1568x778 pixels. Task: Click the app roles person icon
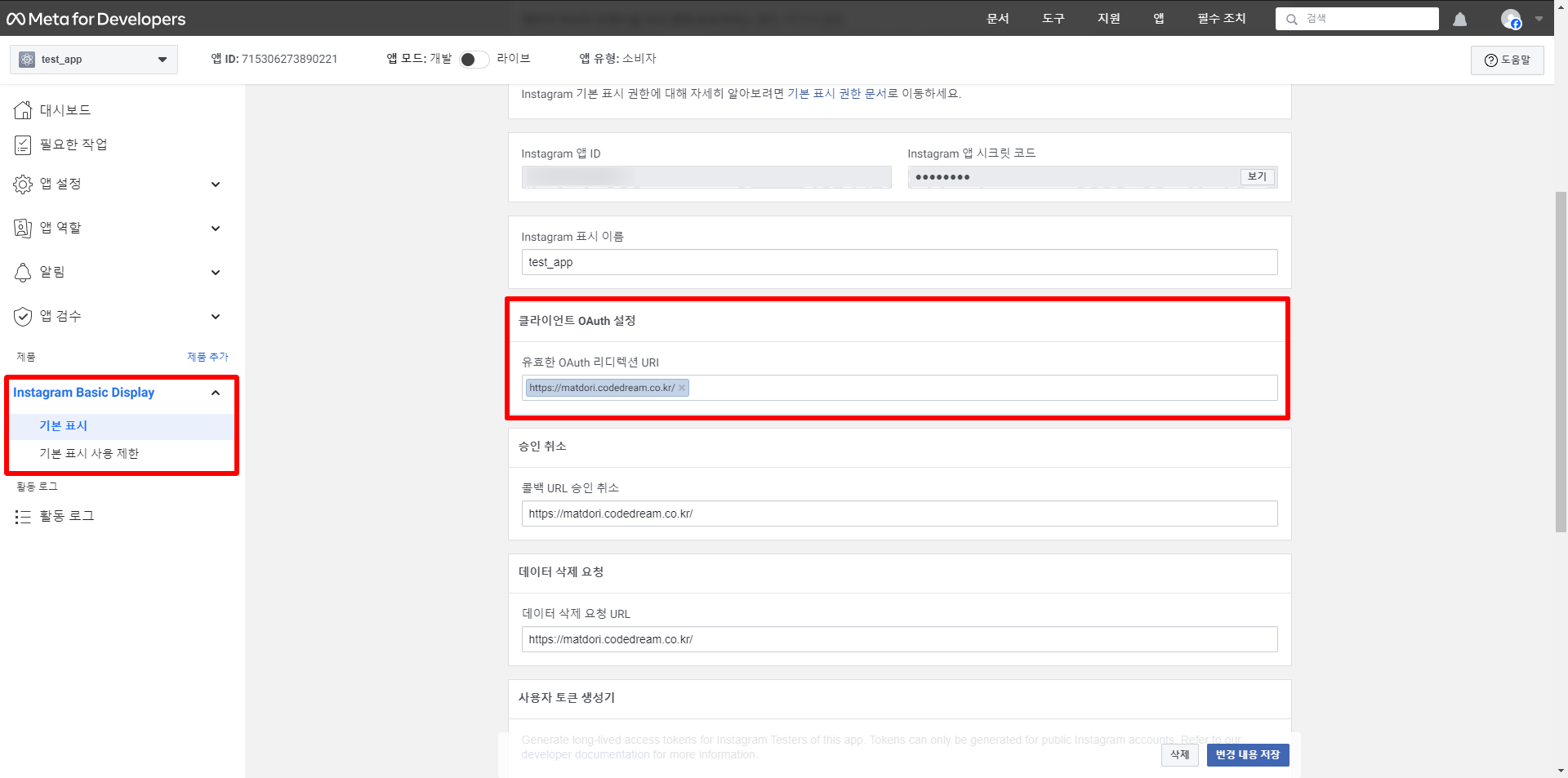[x=23, y=229]
